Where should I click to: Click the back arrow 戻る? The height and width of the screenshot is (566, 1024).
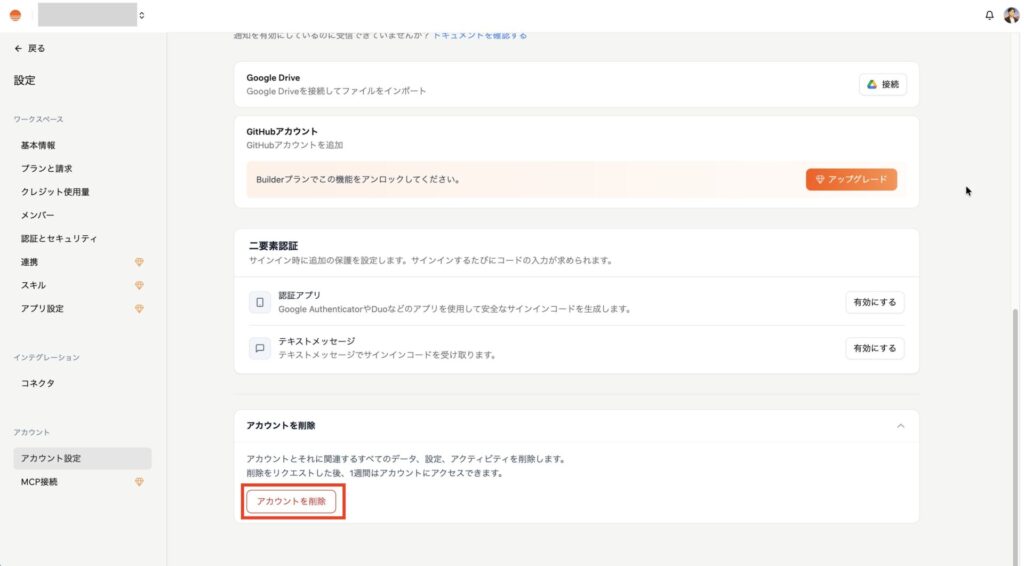click(29, 48)
